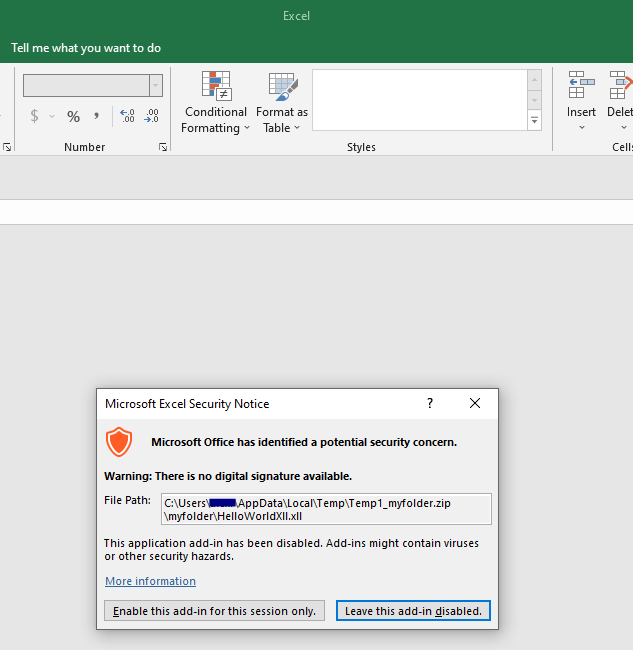633x650 pixels.
Task: Click 'Microsoft Excel Security Notice' title text
Action: coord(187,404)
